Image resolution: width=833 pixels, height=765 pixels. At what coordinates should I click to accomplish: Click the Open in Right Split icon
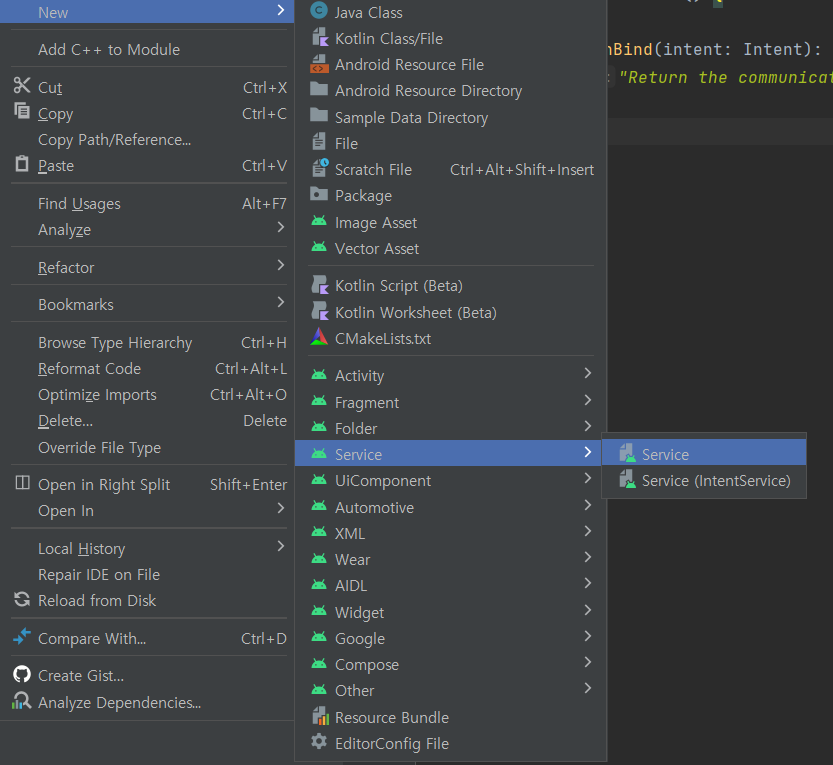coord(22,482)
